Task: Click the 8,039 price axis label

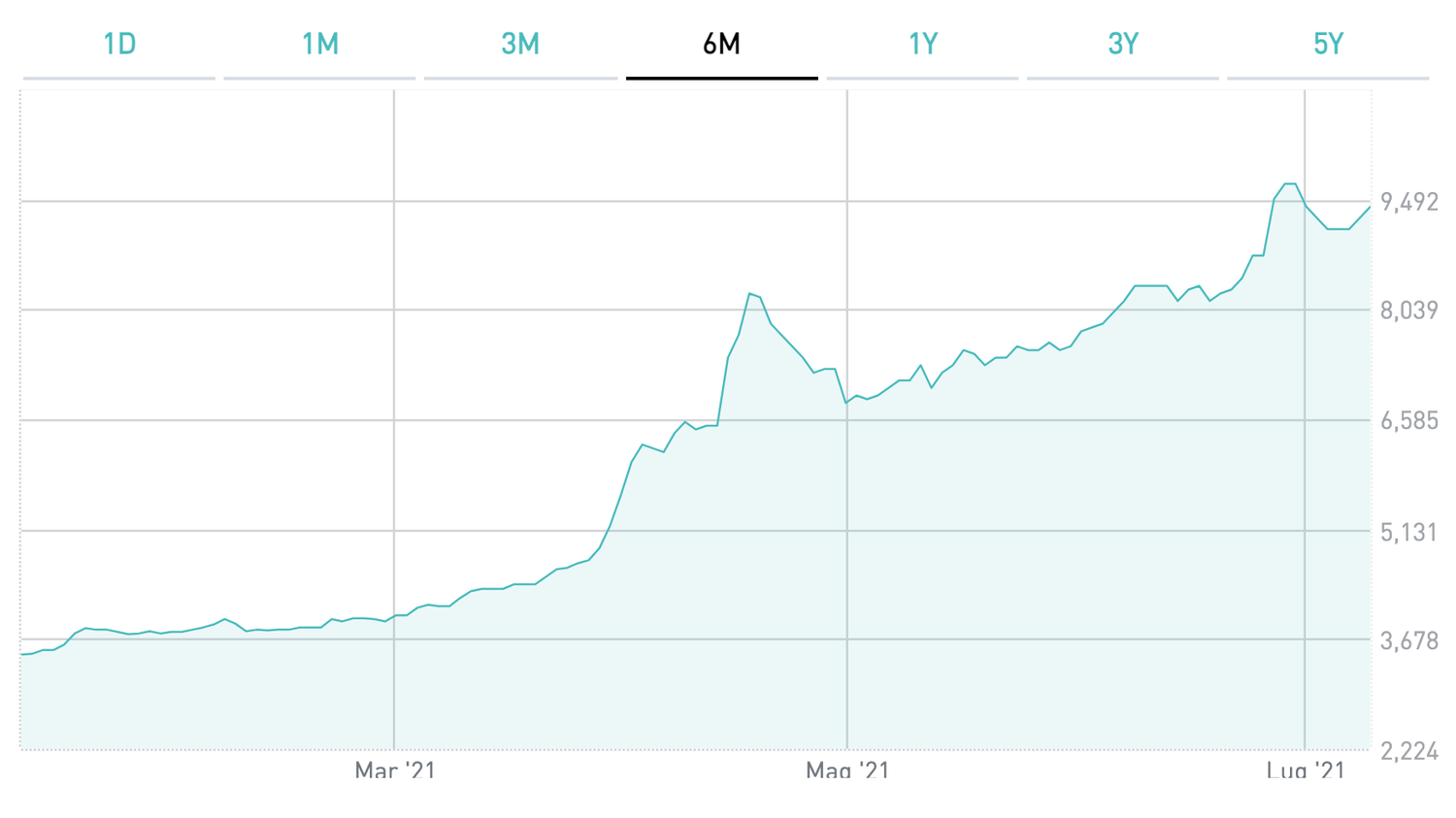Action: (1409, 311)
